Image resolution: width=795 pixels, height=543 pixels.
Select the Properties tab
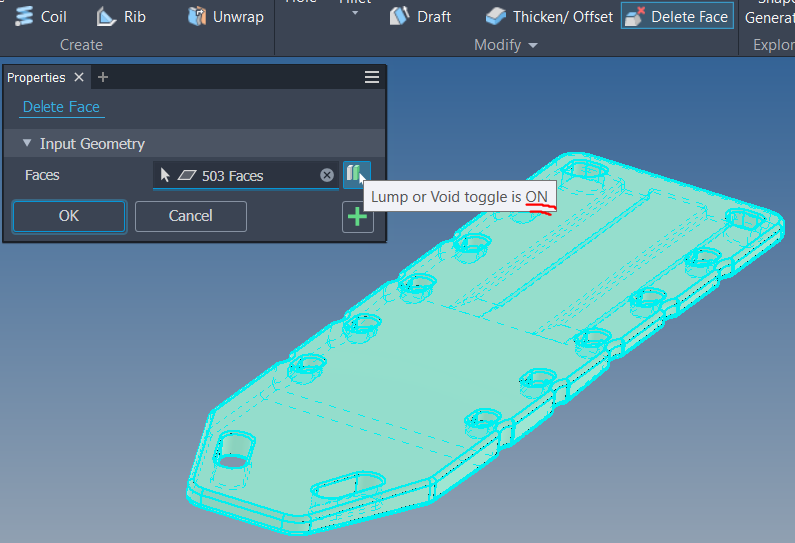(36, 77)
